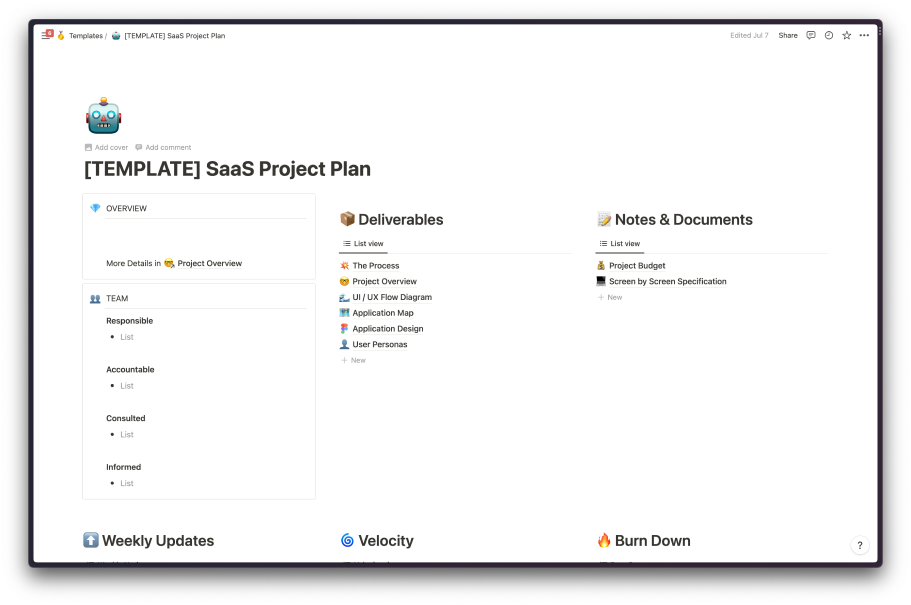This screenshot has width=911, height=605.
Task: Add New item under Deliverables list
Action: tap(353, 360)
